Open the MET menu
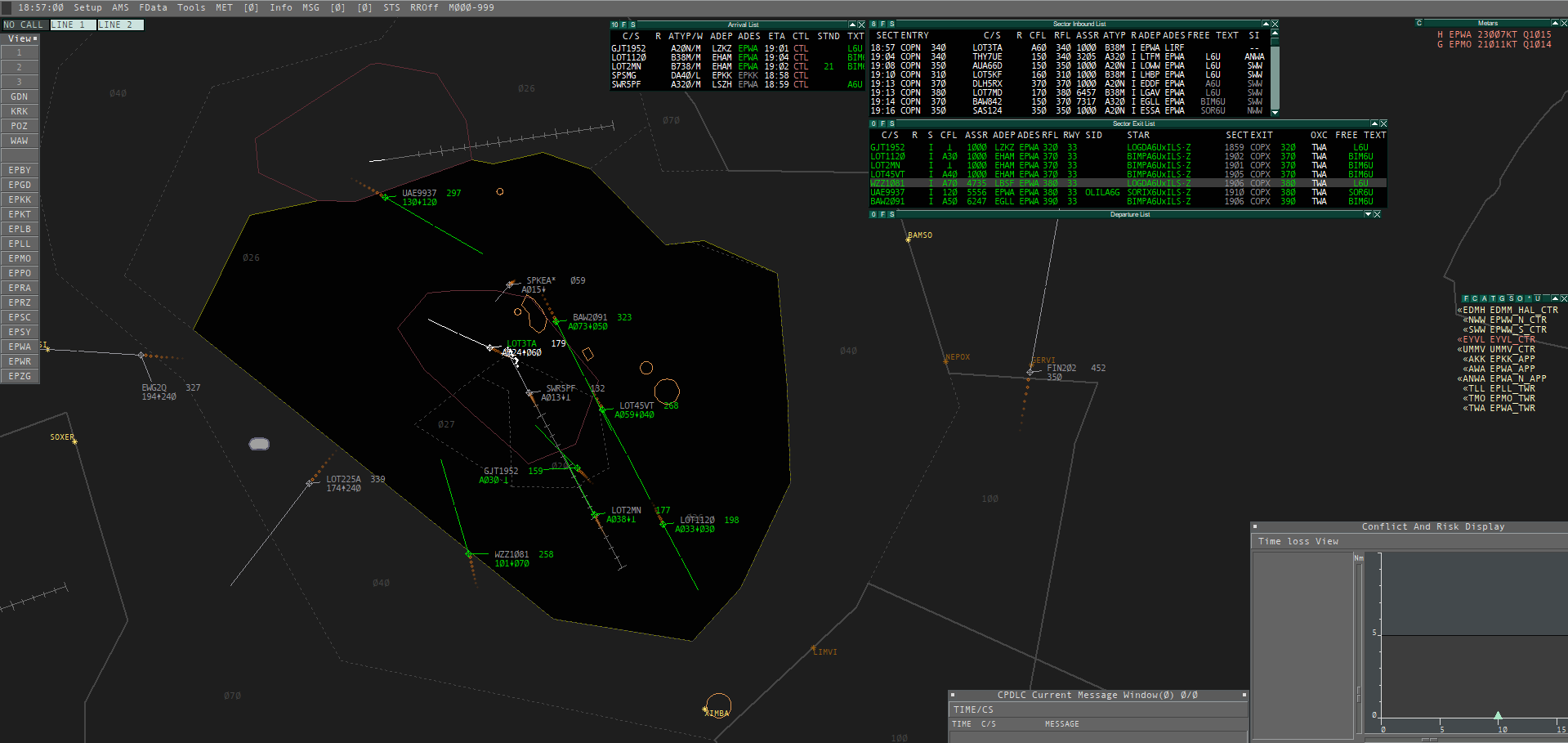Viewport: 1568px width, 743px height. click(224, 7)
